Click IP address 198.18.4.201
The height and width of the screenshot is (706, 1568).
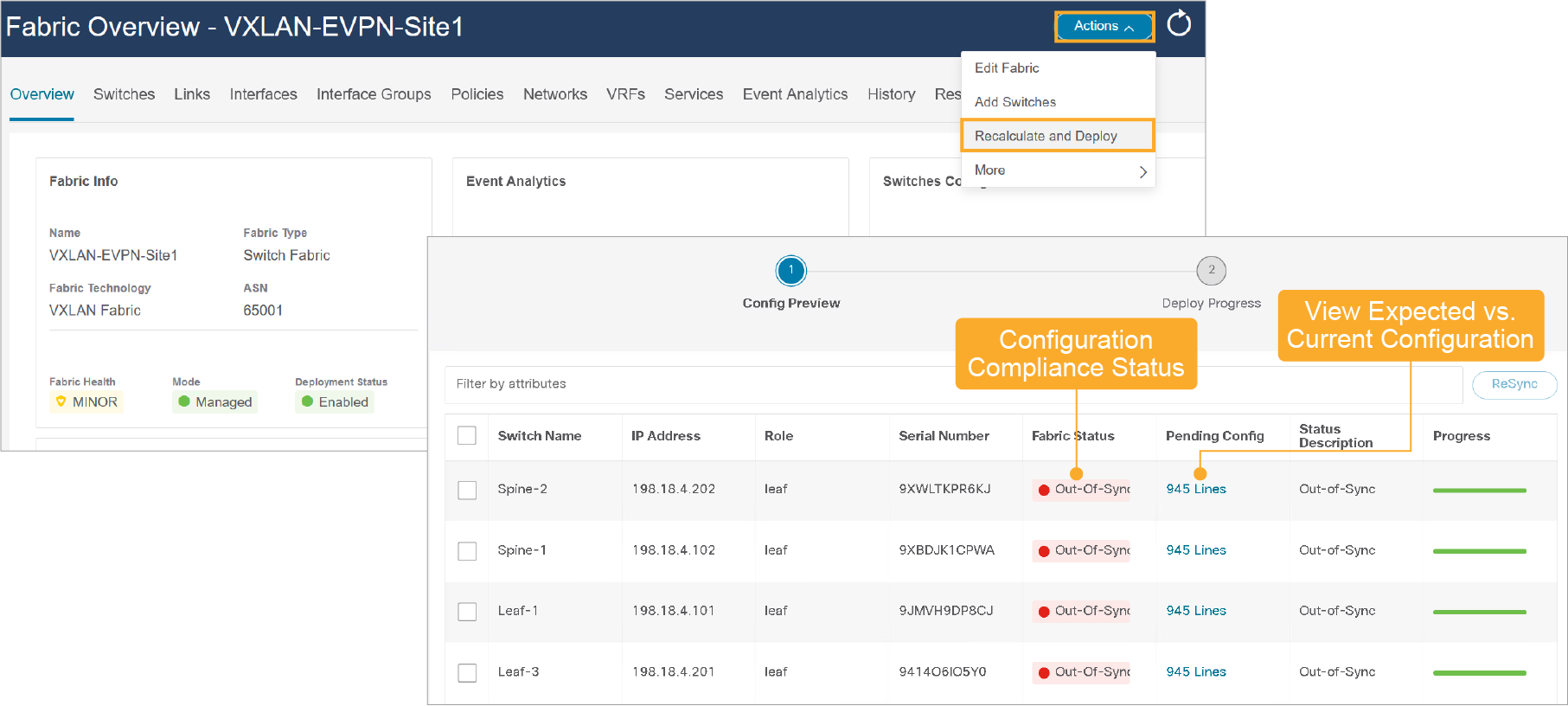click(x=673, y=672)
